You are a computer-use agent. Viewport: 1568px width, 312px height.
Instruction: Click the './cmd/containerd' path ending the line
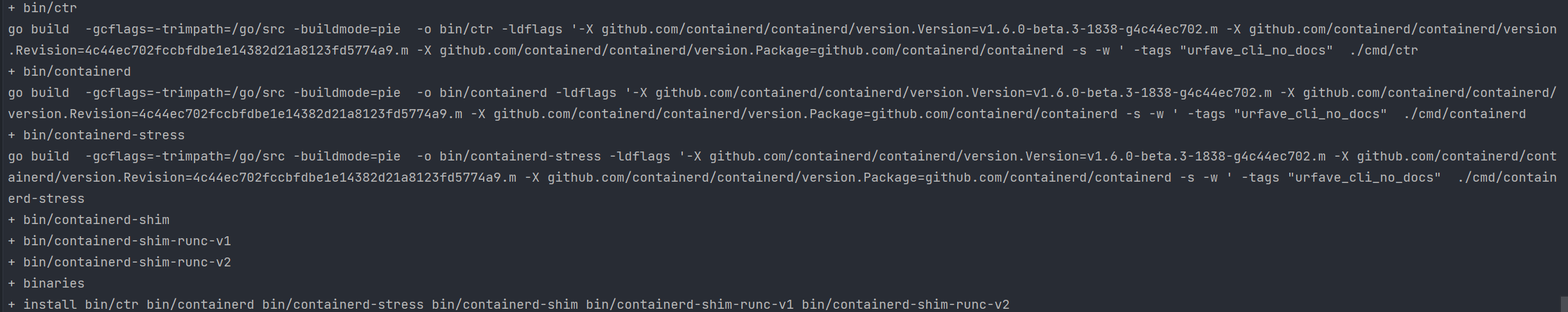pos(1465,114)
